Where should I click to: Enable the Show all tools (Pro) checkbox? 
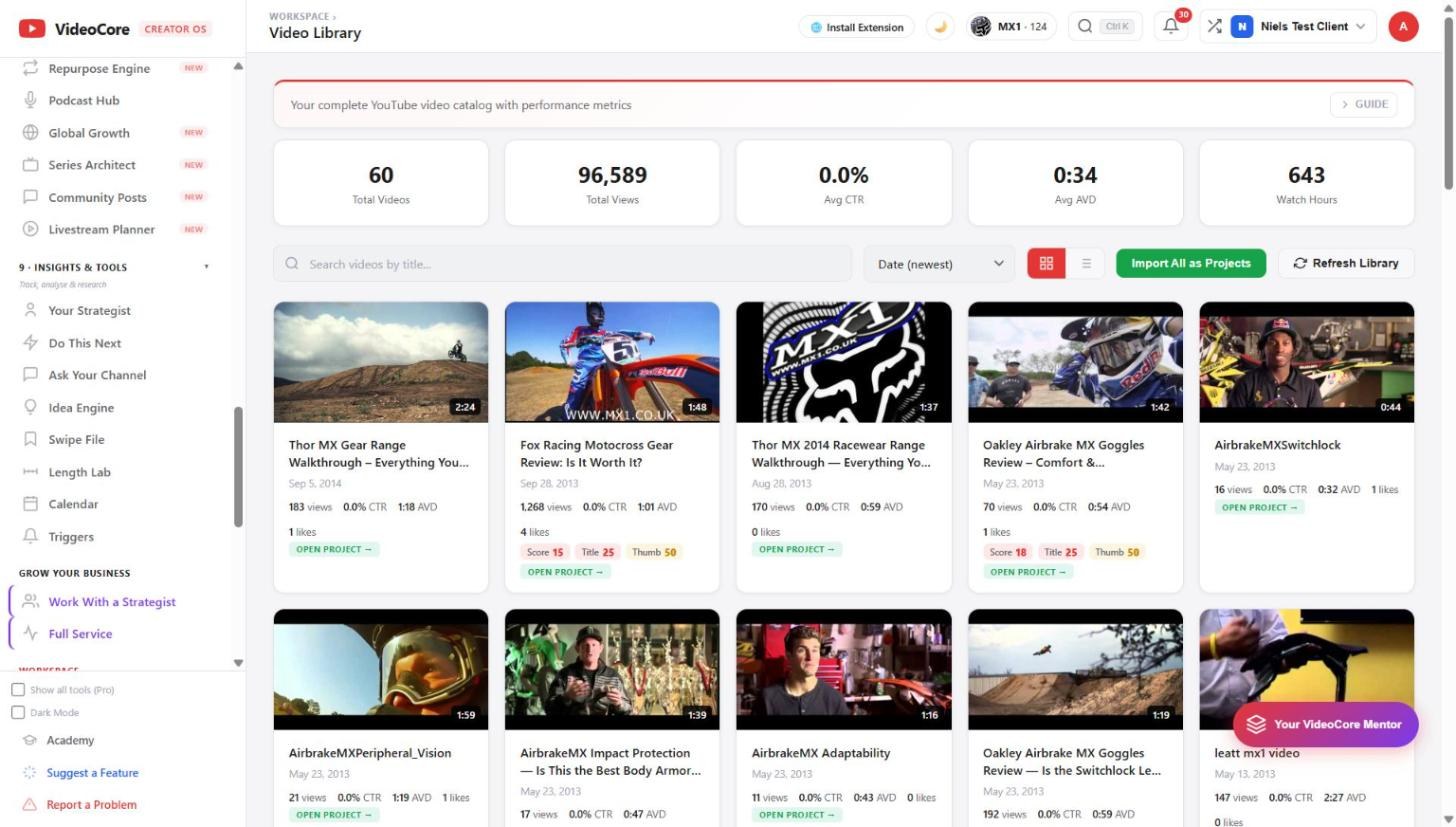tap(18, 690)
